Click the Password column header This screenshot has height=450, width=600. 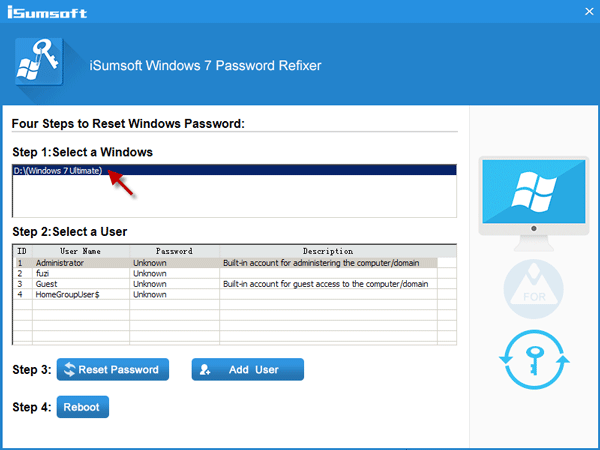point(174,251)
